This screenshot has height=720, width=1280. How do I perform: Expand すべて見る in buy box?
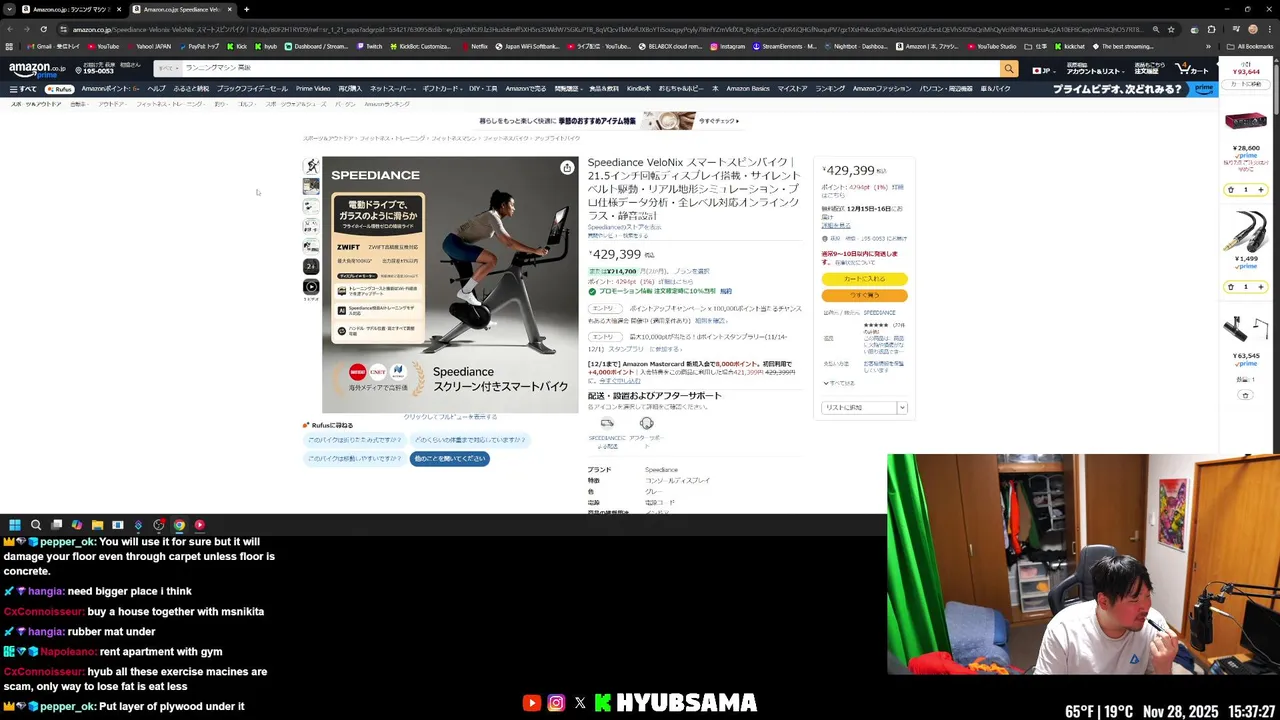pos(839,383)
